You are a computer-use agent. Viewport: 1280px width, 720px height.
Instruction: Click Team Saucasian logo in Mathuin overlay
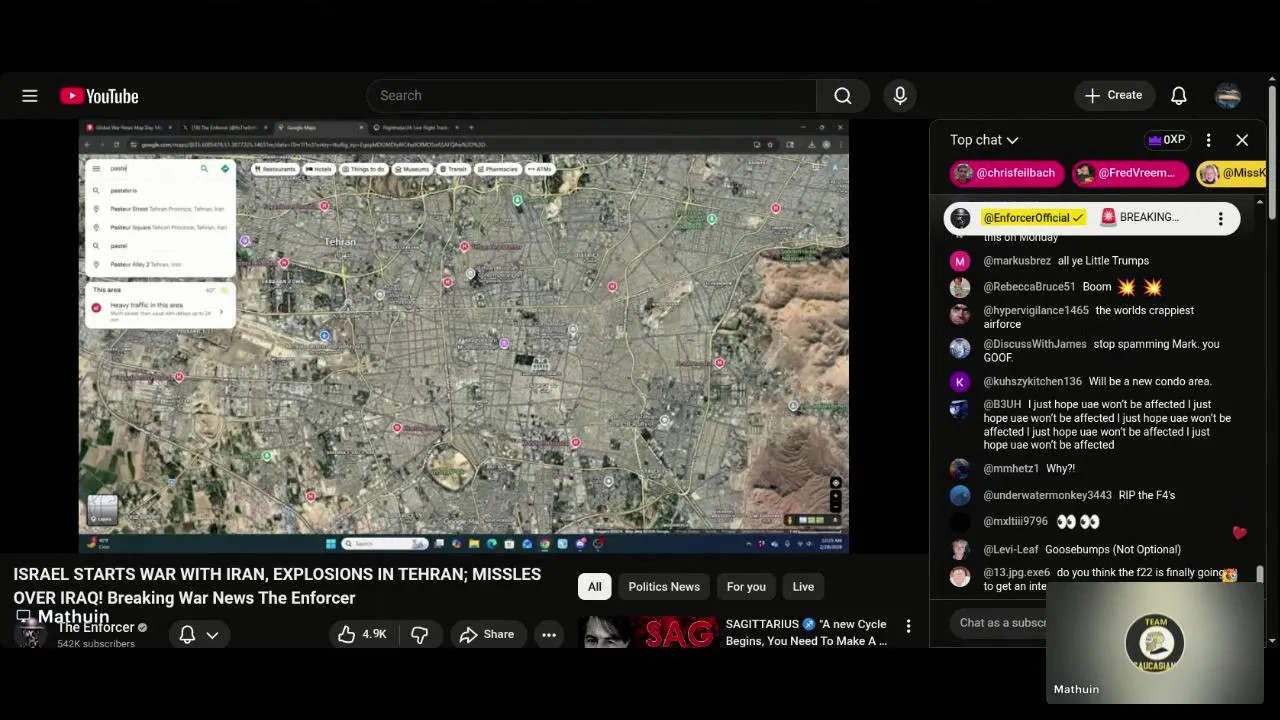coord(1155,641)
